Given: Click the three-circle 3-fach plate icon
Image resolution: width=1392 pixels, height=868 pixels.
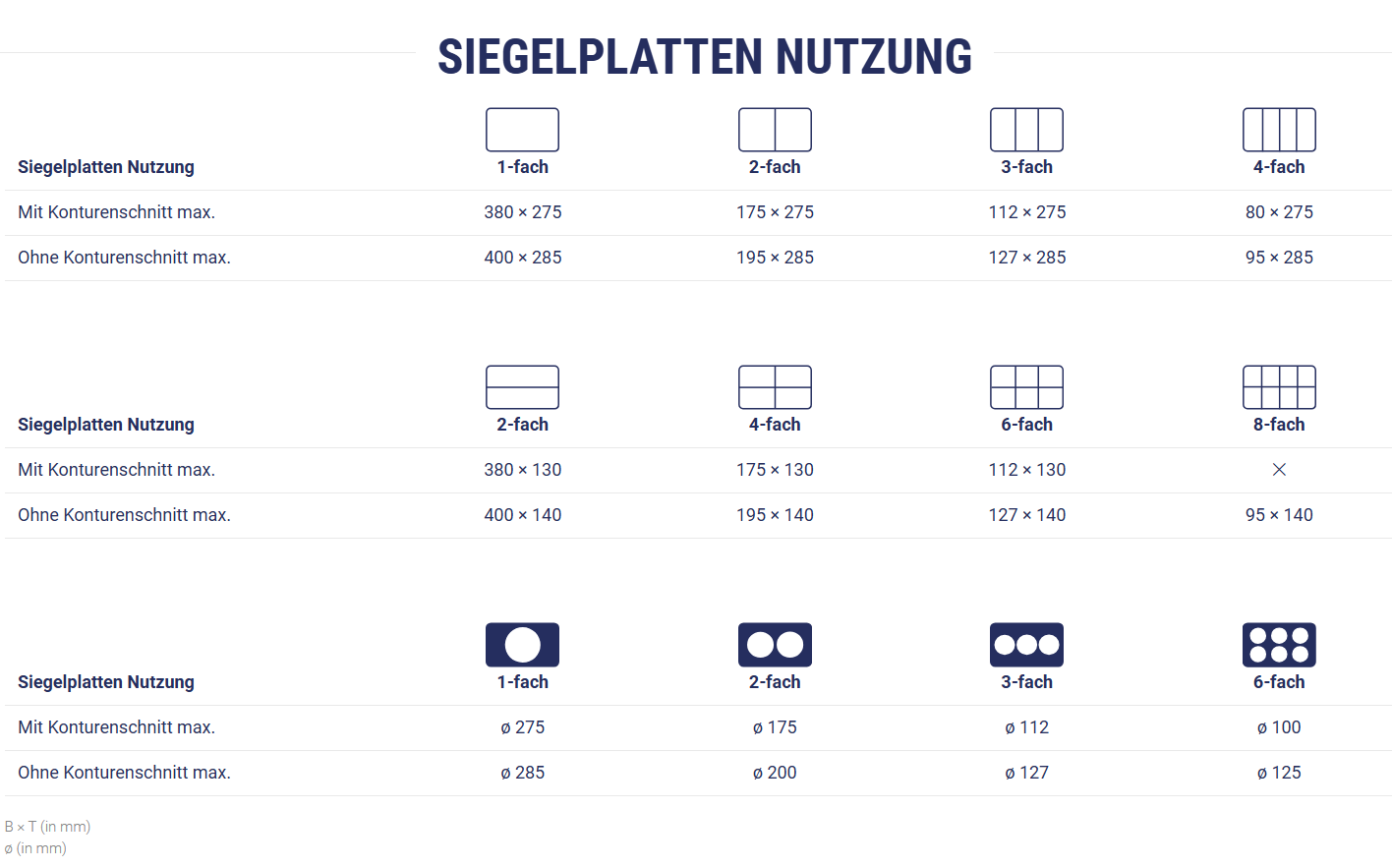Looking at the screenshot, I should [x=1026, y=645].
